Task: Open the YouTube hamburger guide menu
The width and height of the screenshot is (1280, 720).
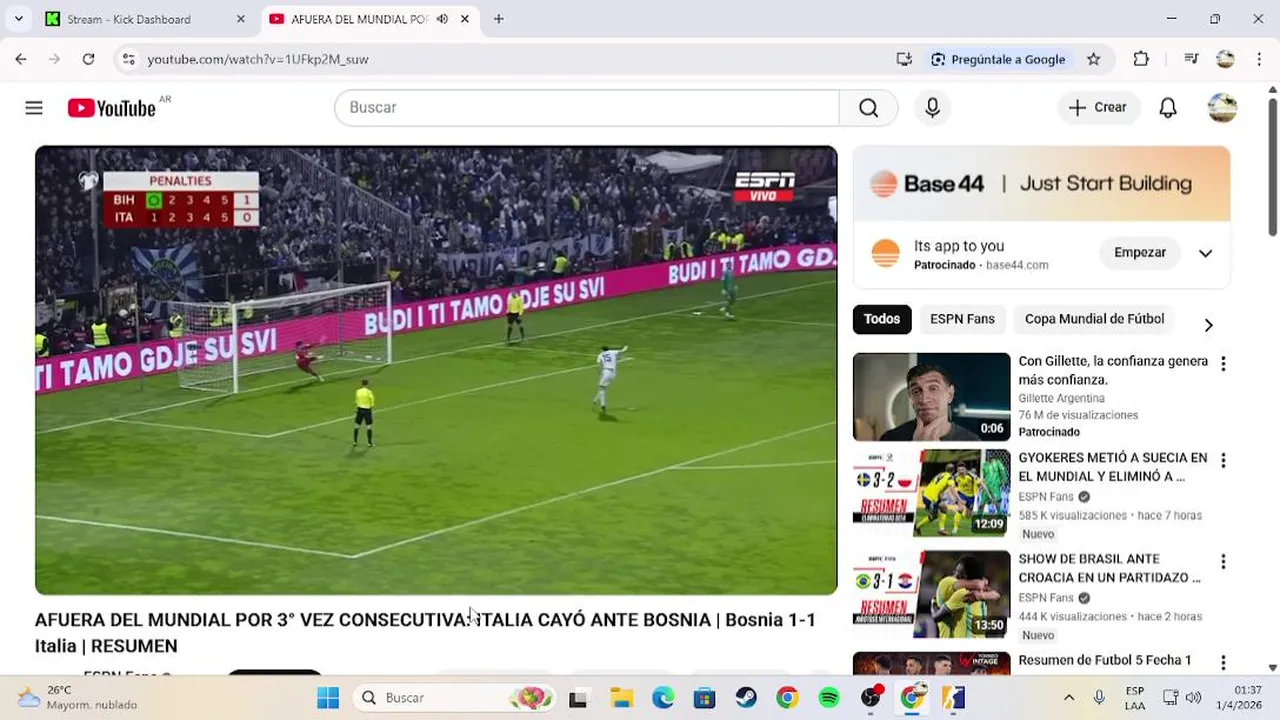Action: 34,107
